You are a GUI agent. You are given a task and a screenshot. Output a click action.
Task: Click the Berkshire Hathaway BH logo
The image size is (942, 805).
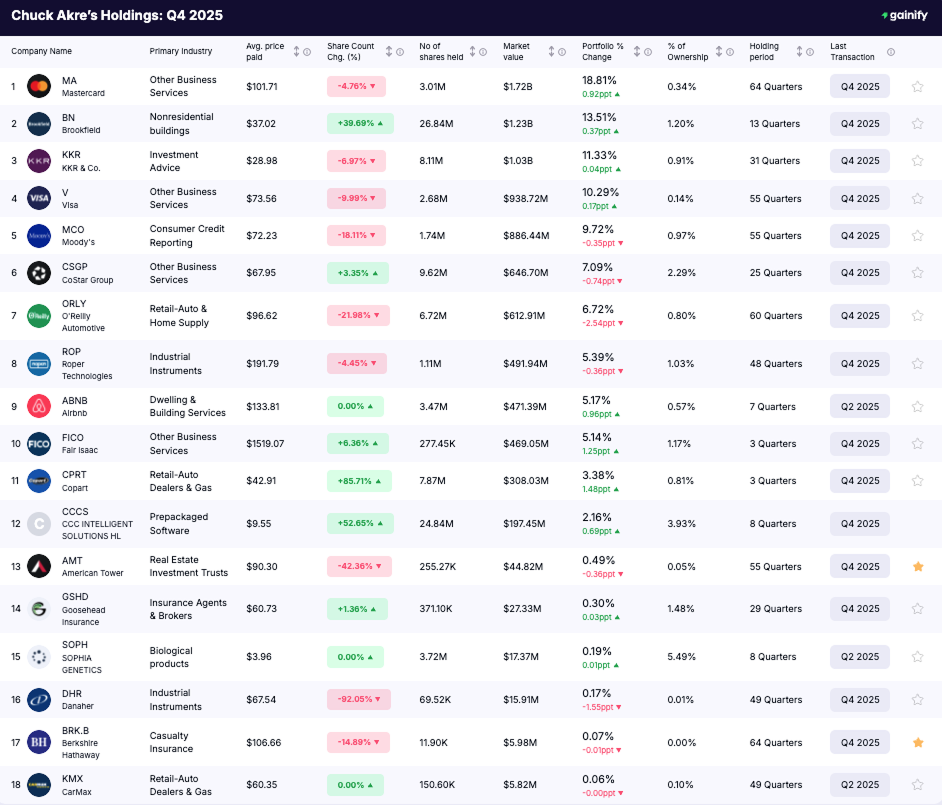(39, 742)
